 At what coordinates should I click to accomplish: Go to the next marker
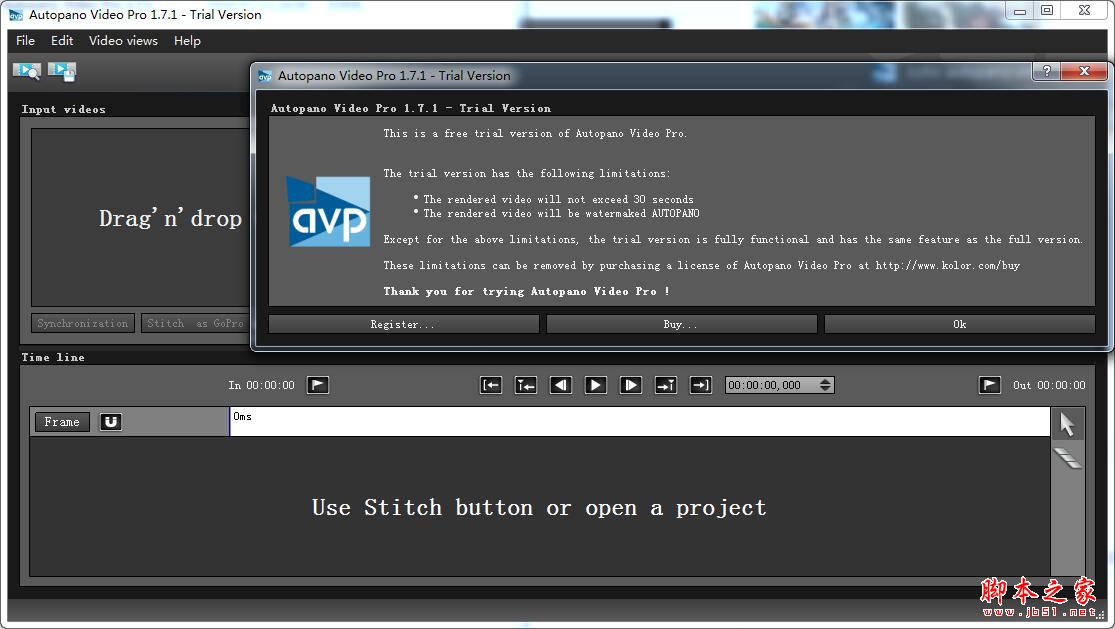coord(666,385)
